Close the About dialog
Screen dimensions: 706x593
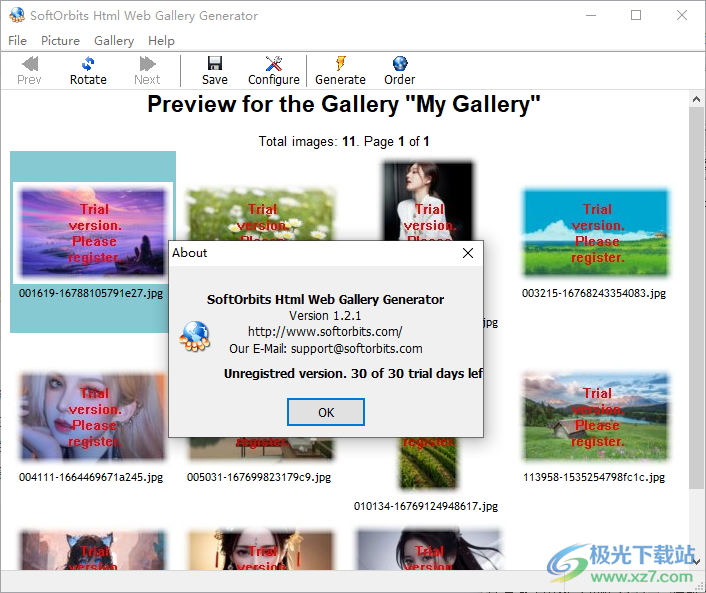click(468, 253)
